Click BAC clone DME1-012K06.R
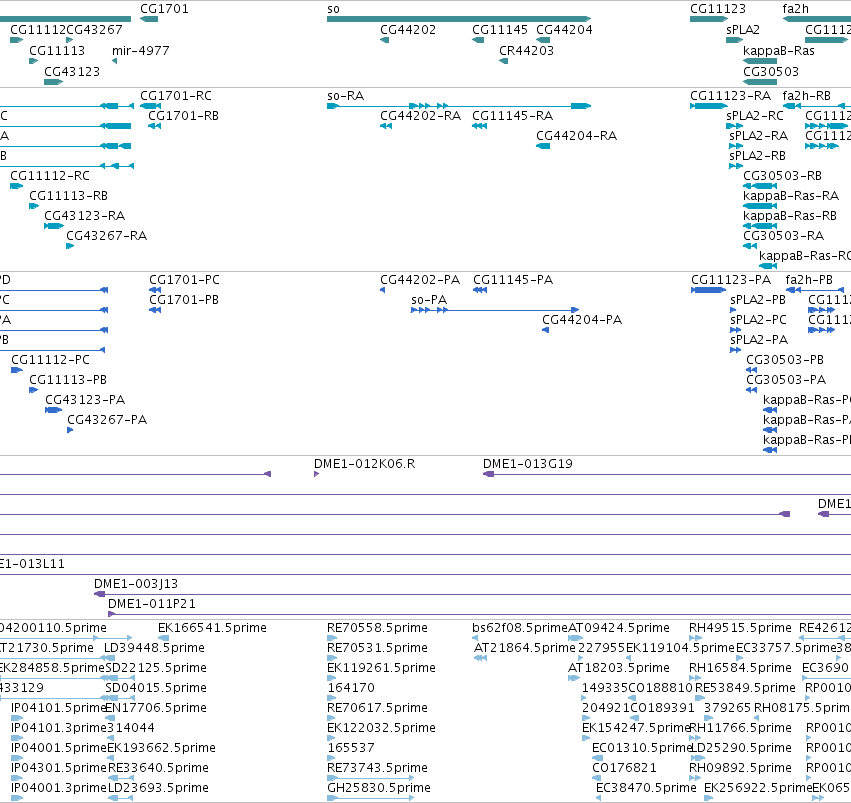The image size is (851, 803). (x=364, y=463)
